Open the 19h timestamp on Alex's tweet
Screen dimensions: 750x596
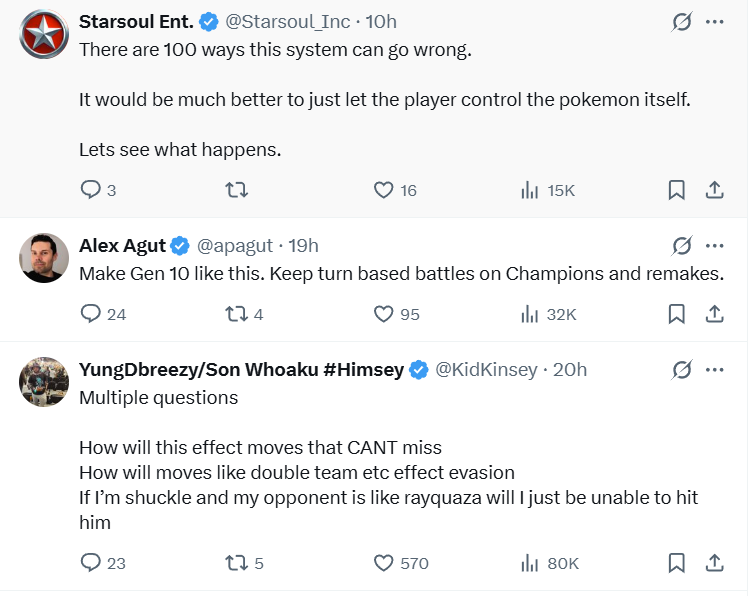(303, 246)
